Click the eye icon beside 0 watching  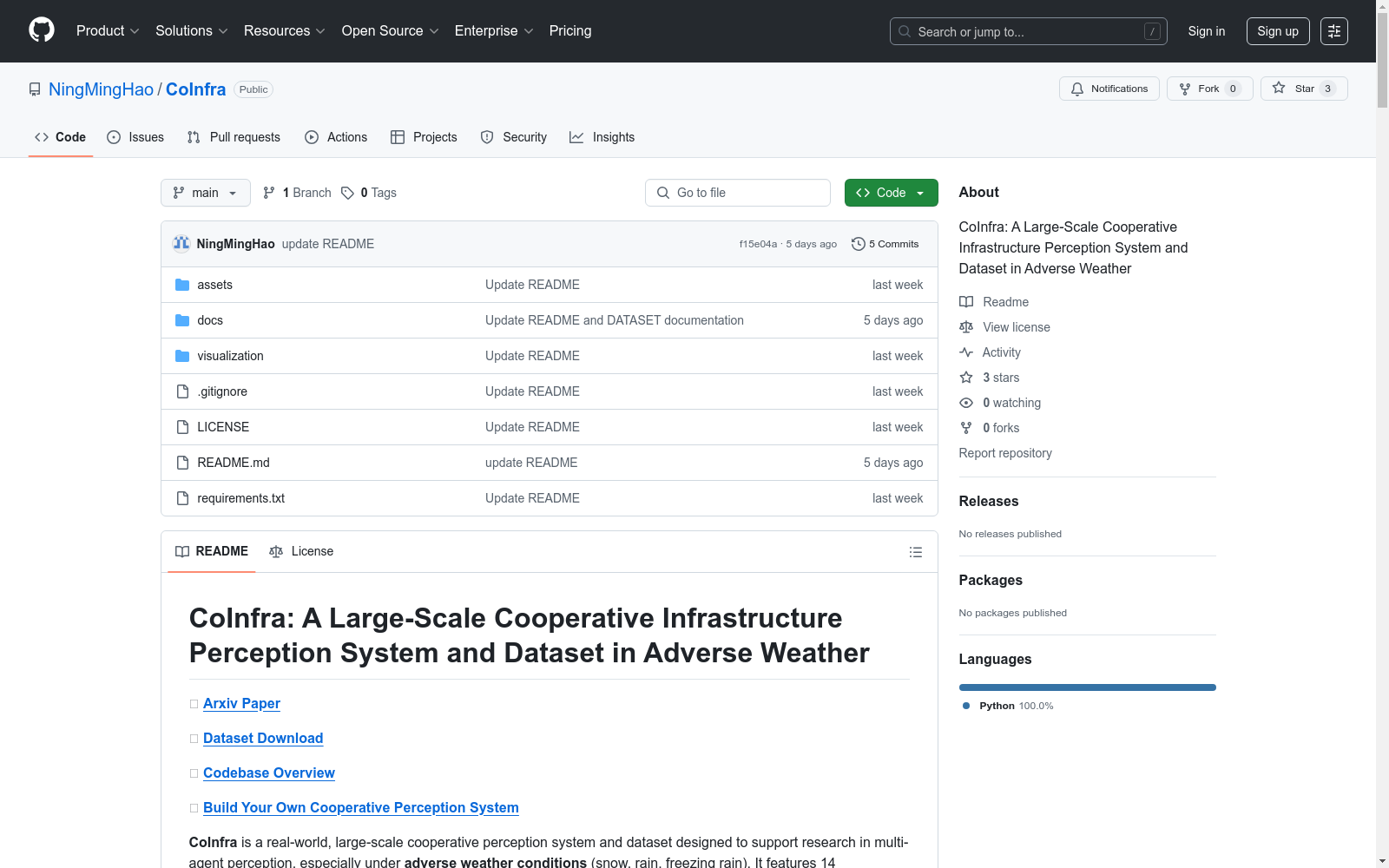pos(966,403)
